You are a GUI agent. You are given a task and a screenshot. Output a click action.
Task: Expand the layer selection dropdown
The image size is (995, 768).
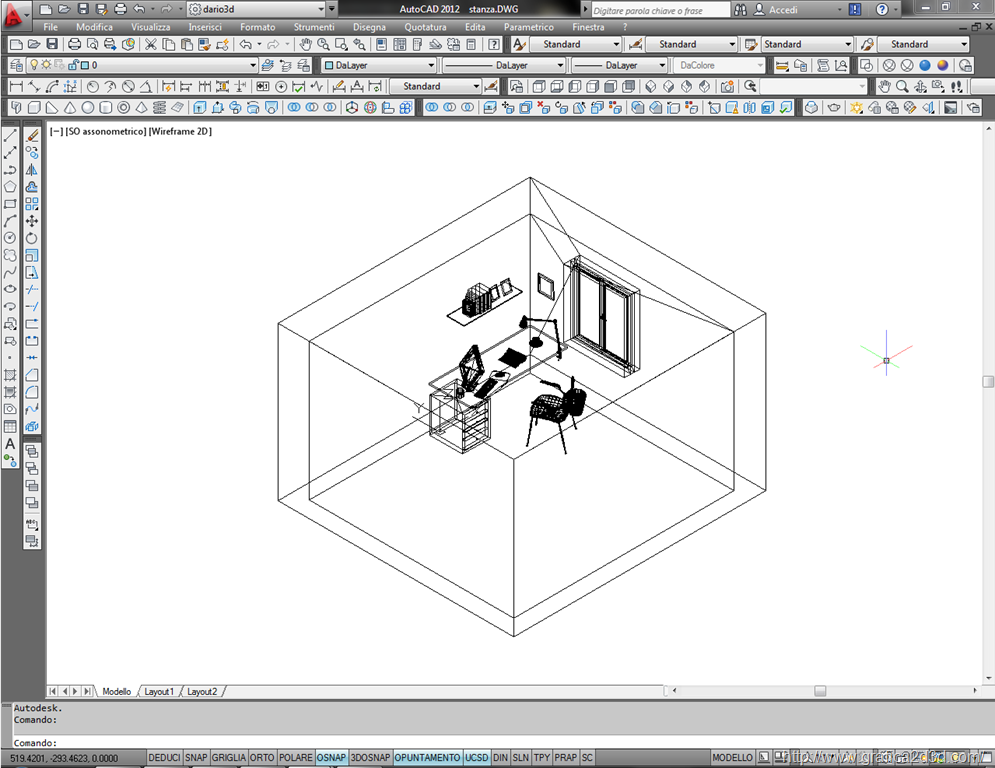tap(252, 66)
